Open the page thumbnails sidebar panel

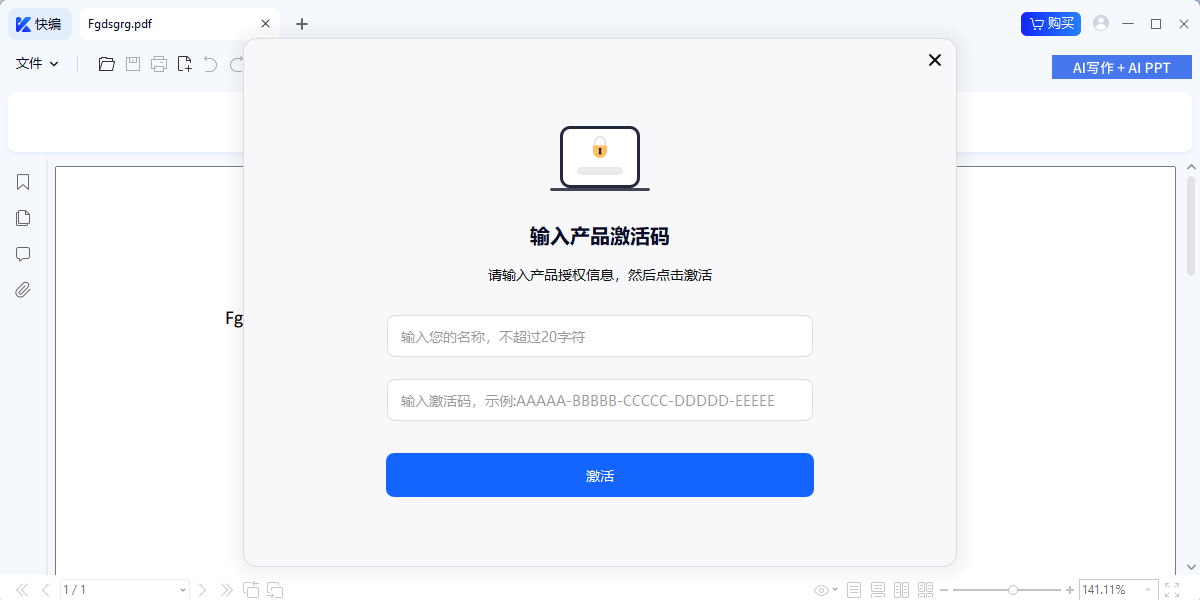click(x=22, y=218)
